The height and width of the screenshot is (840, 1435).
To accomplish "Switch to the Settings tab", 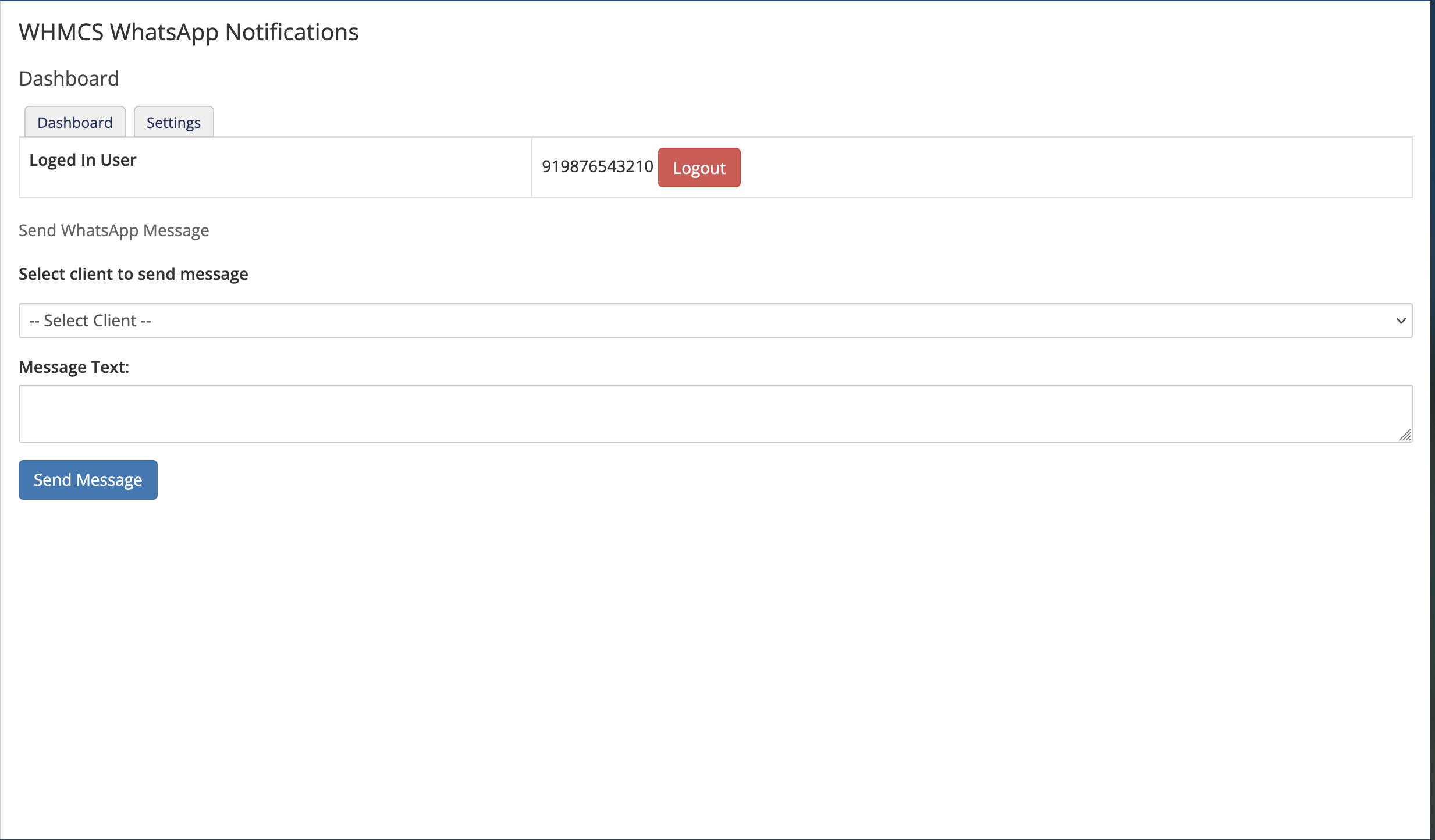I will 173,122.
